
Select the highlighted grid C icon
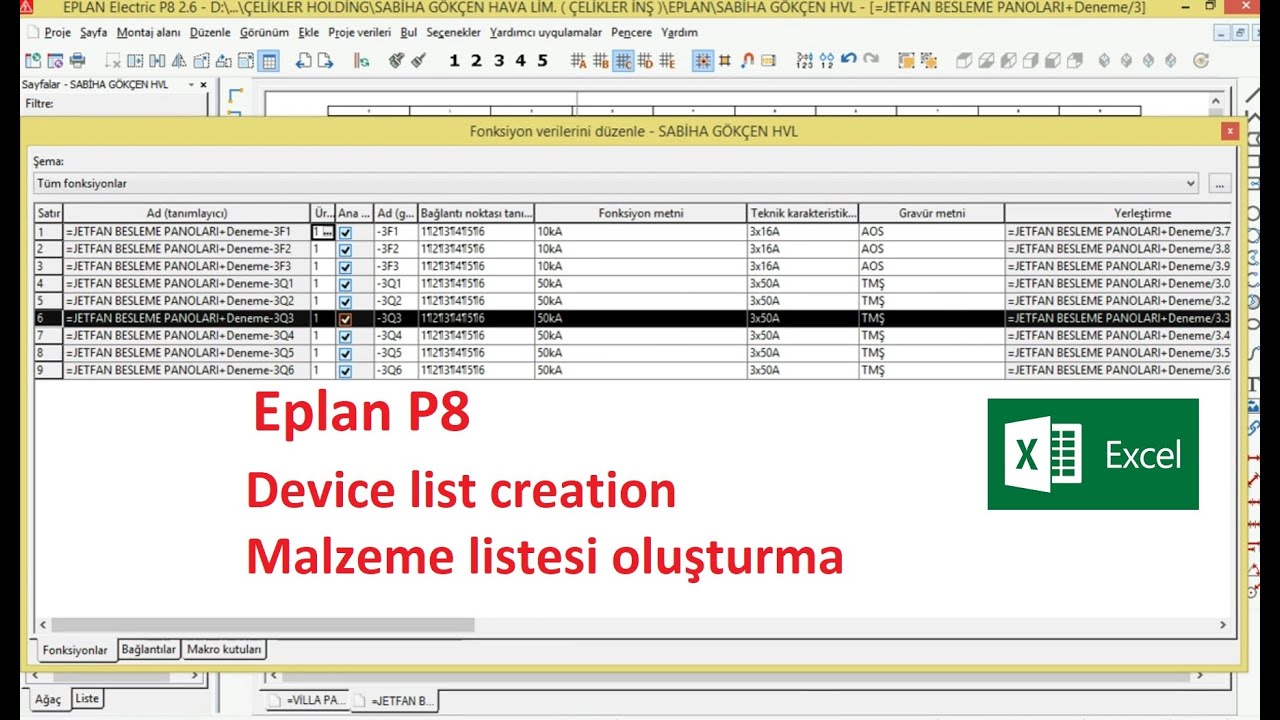tap(623, 61)
